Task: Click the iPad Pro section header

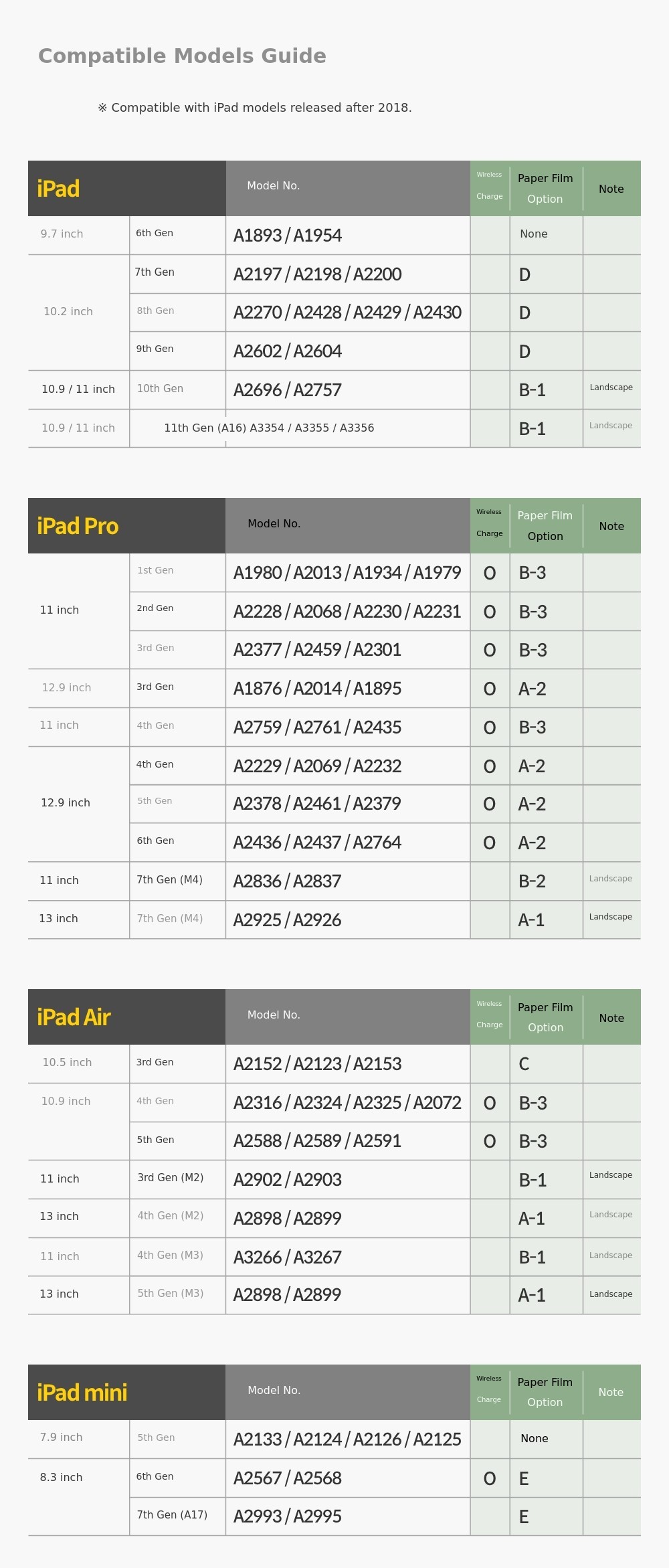Action: tap(78, 526)
